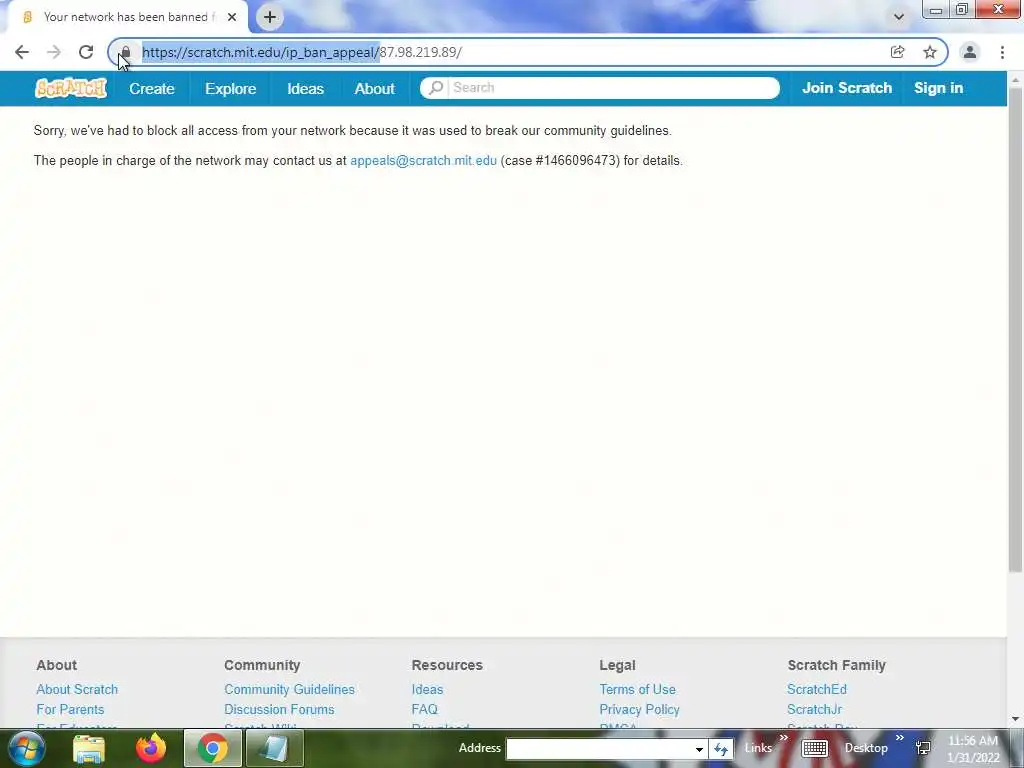
Task: Open the notepad-like taskbar app icon
Action: click(274, 748)
